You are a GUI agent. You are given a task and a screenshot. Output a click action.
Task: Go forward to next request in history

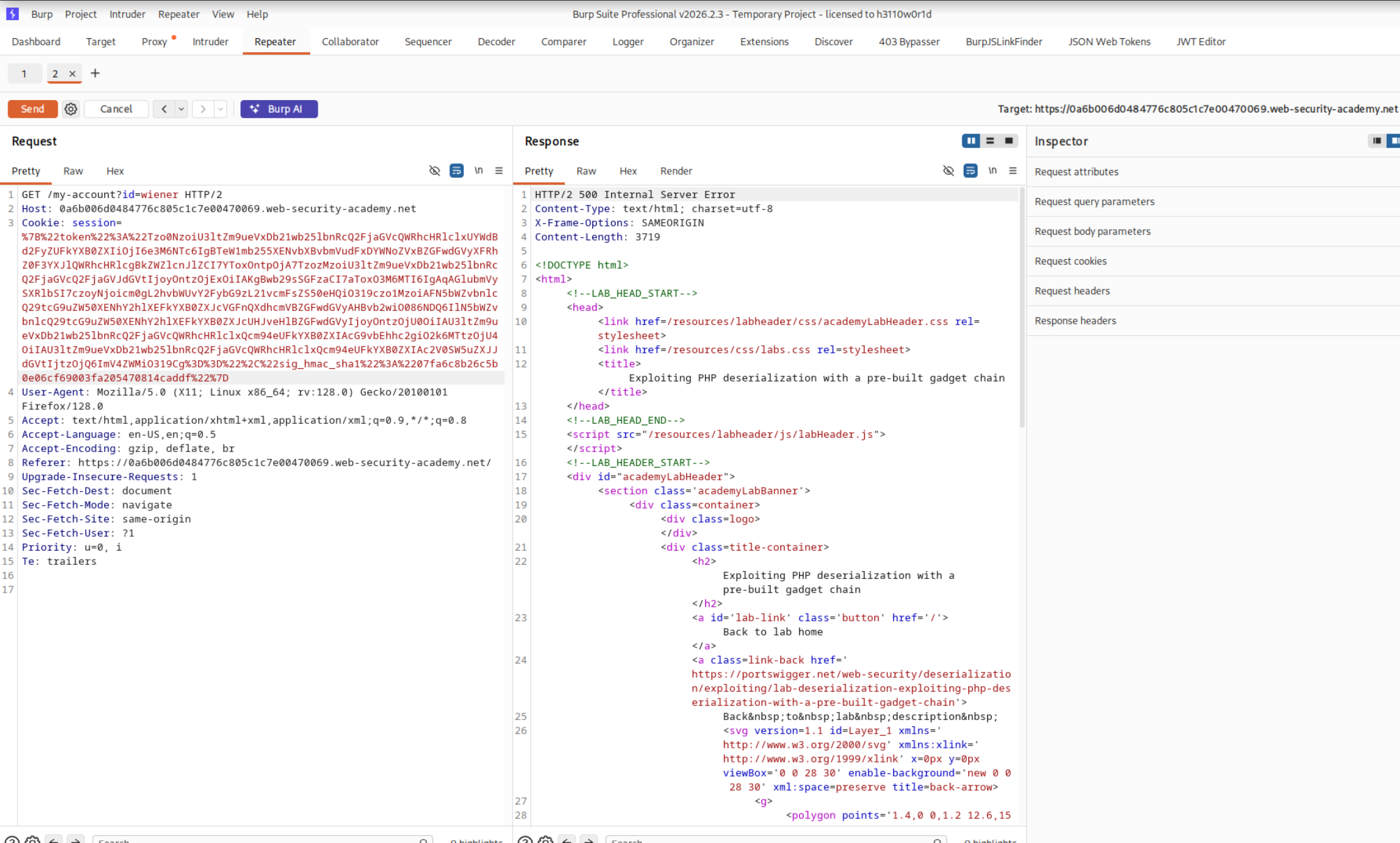[x=203, y=109]
